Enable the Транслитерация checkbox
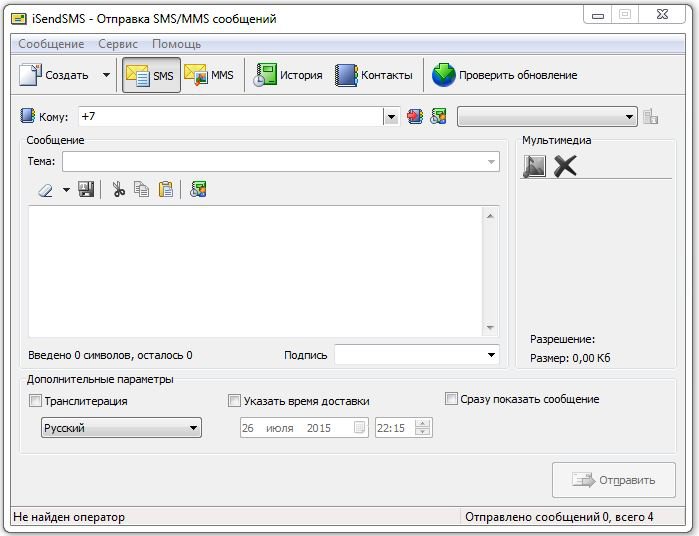The height and width of the screenshot is (536, 699). [36, 401]
